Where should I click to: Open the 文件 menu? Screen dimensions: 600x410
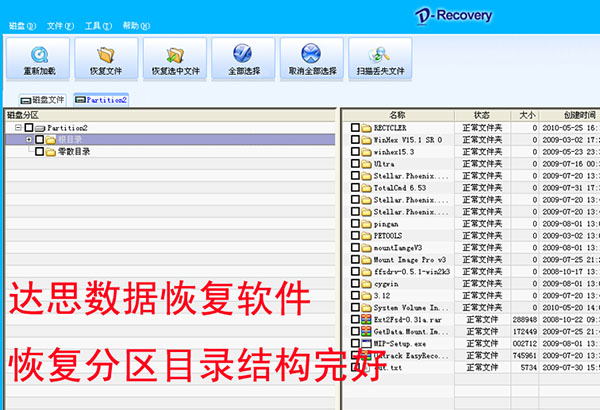[60, 26]
